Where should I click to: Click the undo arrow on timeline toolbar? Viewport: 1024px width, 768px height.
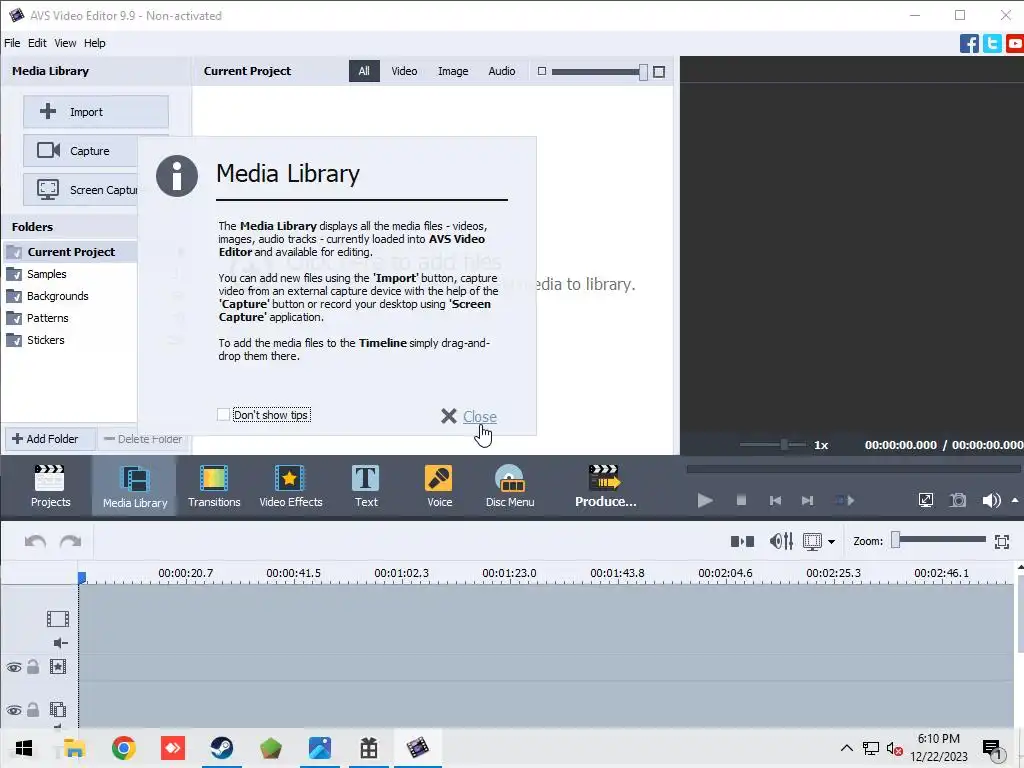point(35,541)
